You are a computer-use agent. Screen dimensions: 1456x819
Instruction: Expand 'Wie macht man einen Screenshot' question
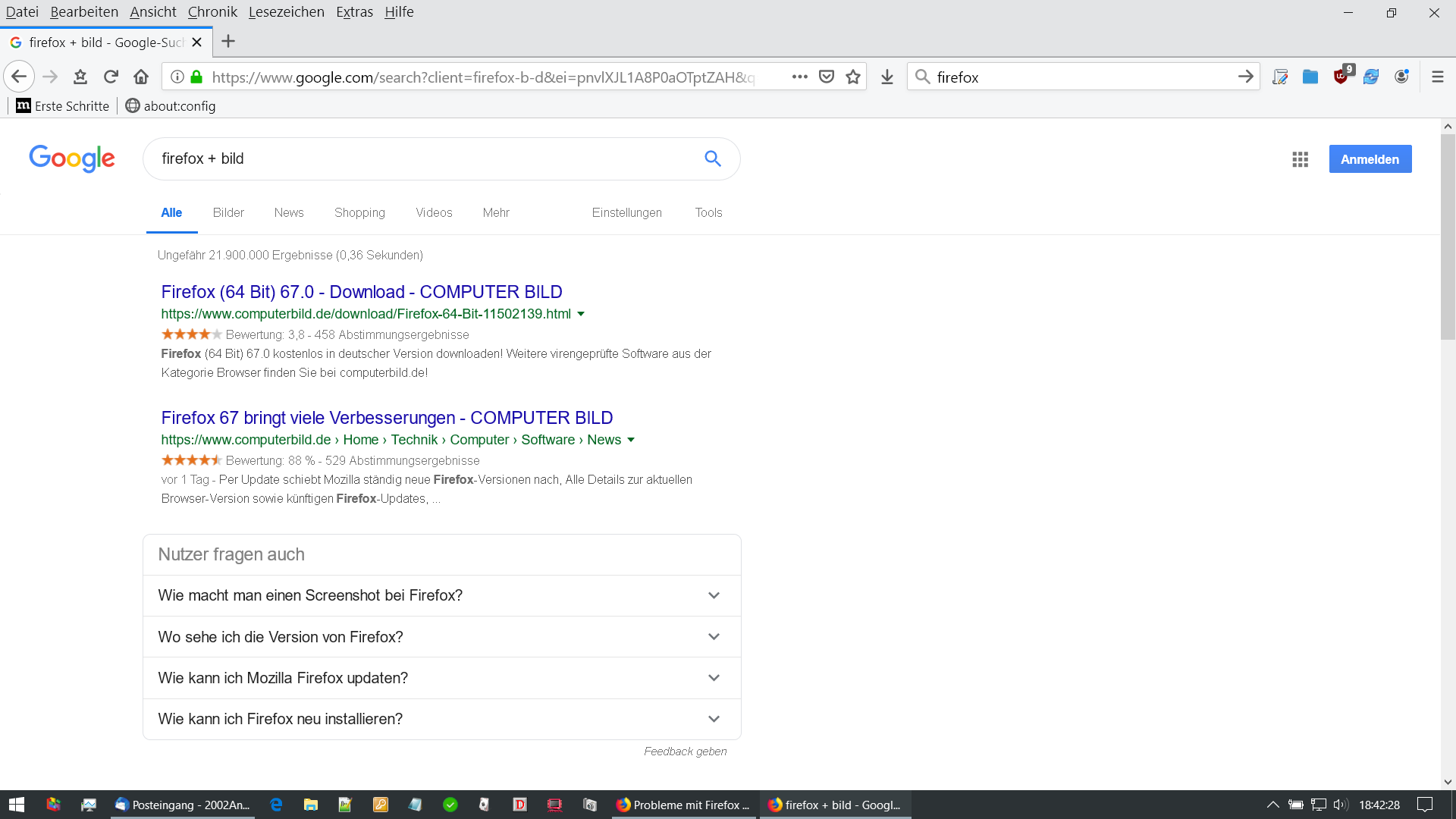[x=714, y=595]
